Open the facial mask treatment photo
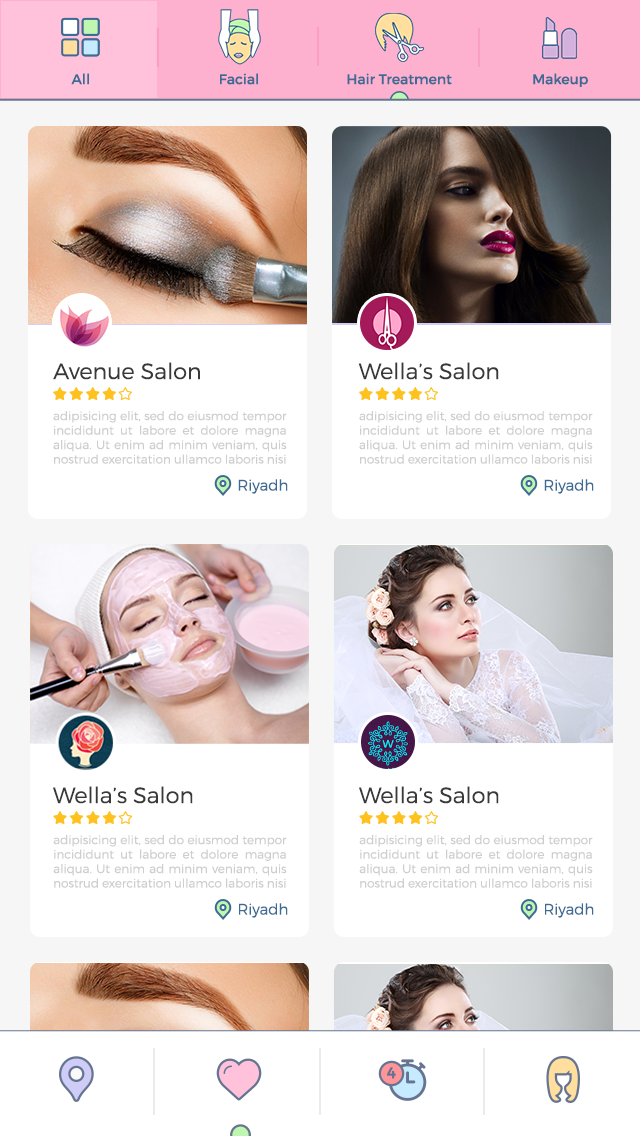640x1136 pixels. pos(170,643)
